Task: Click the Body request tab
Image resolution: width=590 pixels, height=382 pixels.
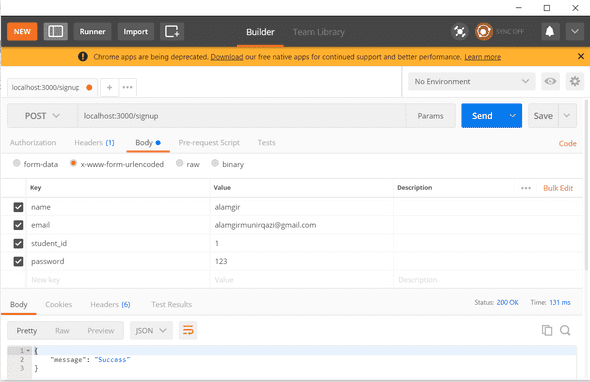Action: tap(148, 143)
